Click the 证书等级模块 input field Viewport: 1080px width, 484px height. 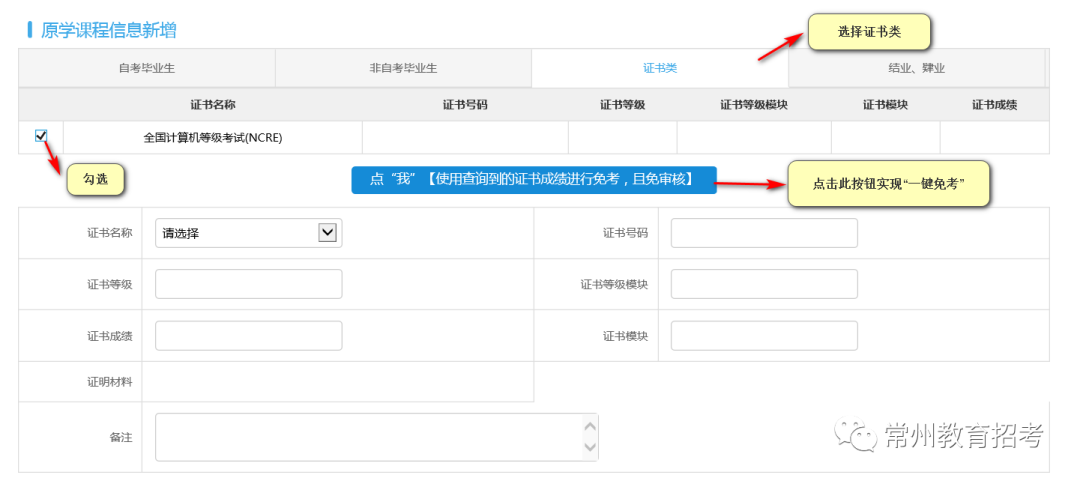tap(764, 284)
